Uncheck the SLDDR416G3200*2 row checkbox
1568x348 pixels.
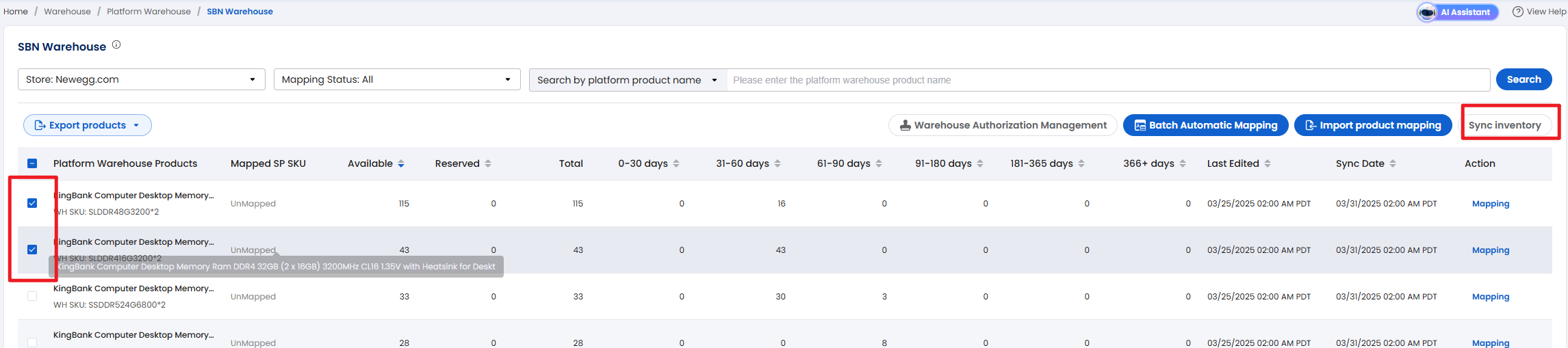pos(32,250)
